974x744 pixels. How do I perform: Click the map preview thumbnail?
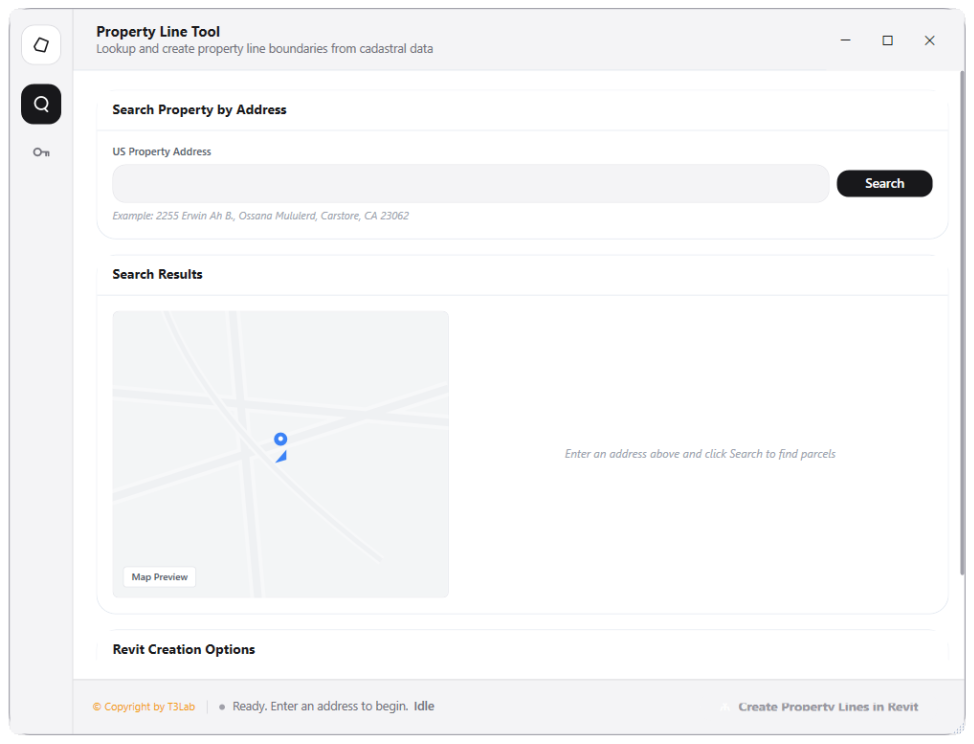(x=281, y=454)
